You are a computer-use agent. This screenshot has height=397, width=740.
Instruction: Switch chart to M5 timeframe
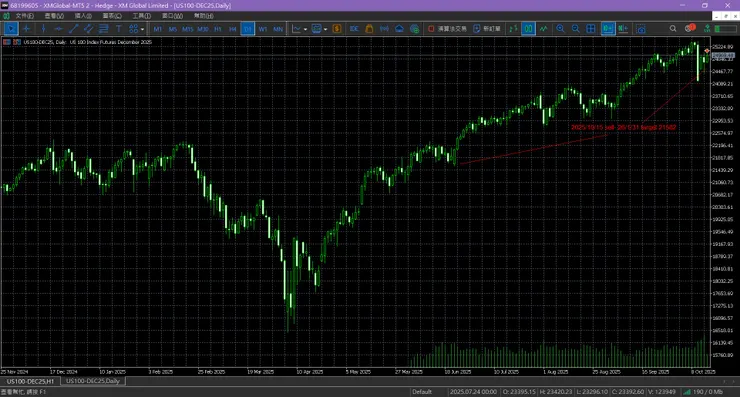[x=173, y=29]
